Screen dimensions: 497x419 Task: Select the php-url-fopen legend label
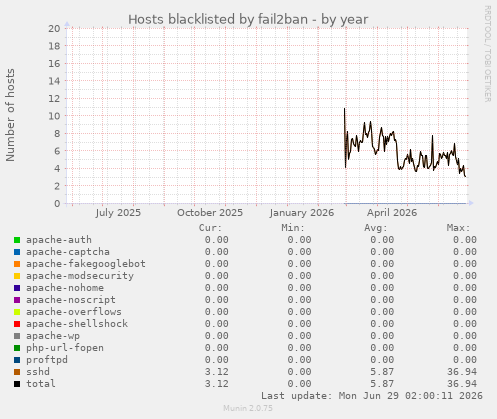pyautogui.click(x=65, y=348)
